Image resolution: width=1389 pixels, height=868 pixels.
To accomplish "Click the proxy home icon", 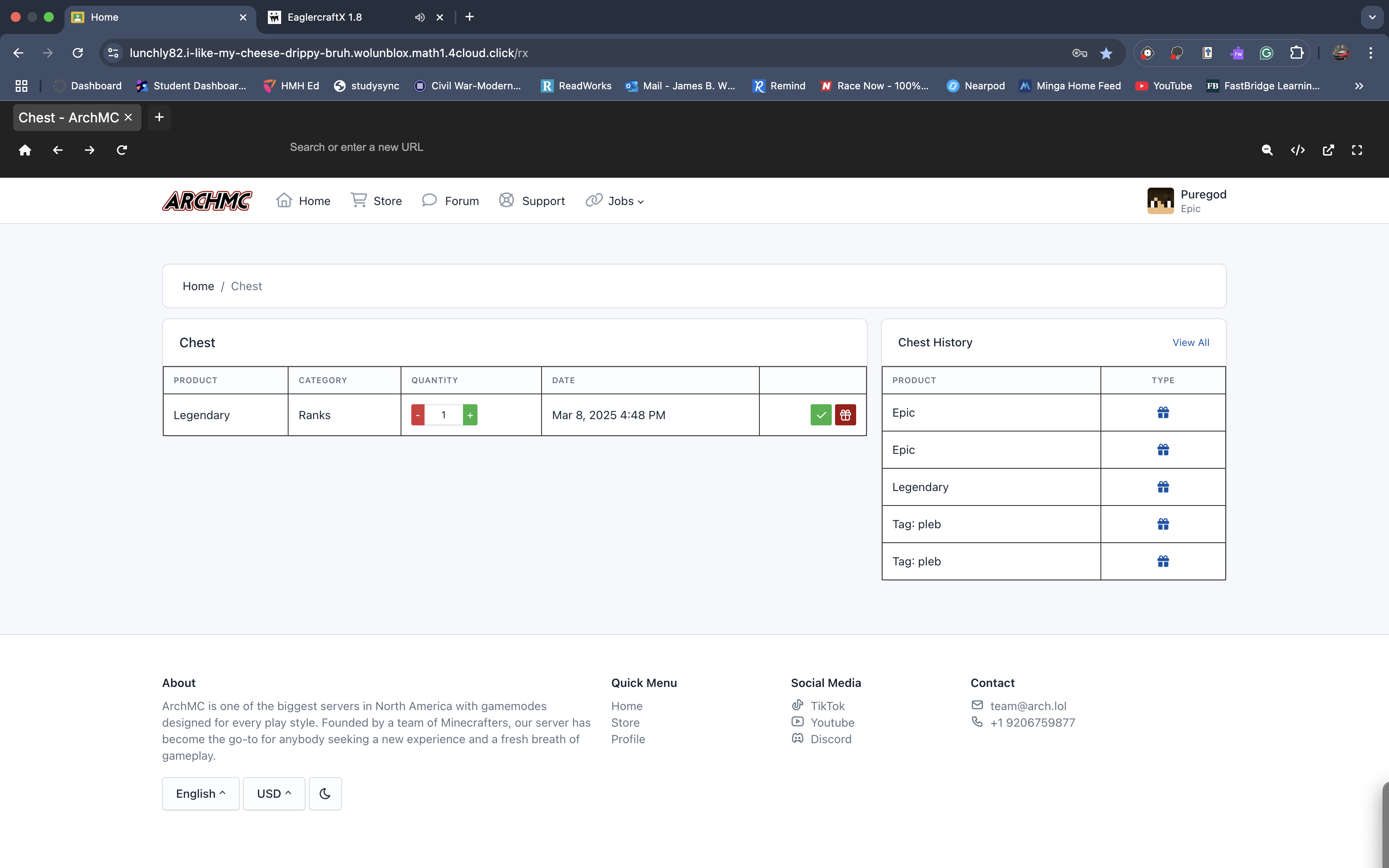I will [25, 150].
